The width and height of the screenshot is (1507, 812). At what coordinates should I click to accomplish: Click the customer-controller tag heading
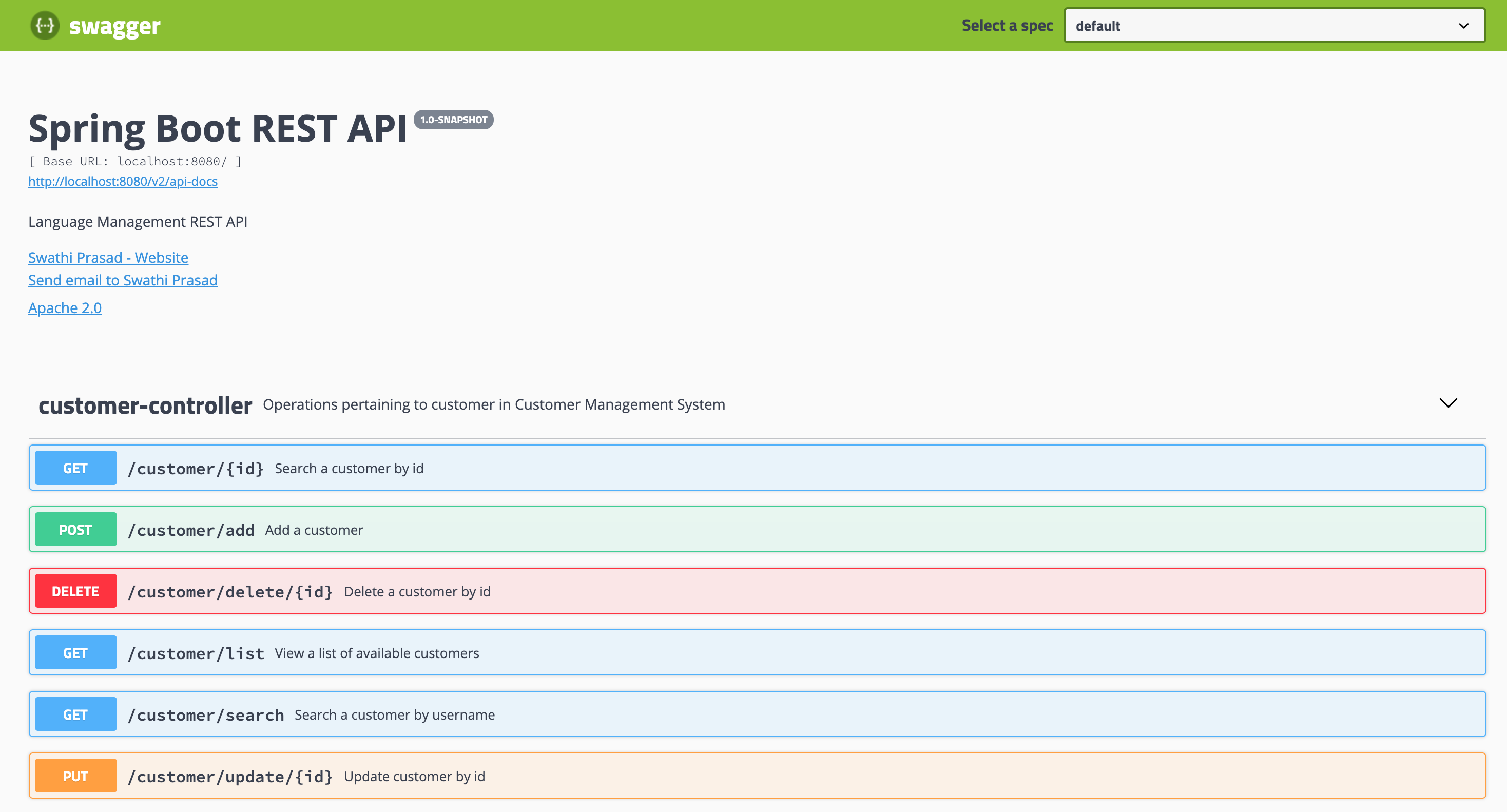[x=145, y=405]
